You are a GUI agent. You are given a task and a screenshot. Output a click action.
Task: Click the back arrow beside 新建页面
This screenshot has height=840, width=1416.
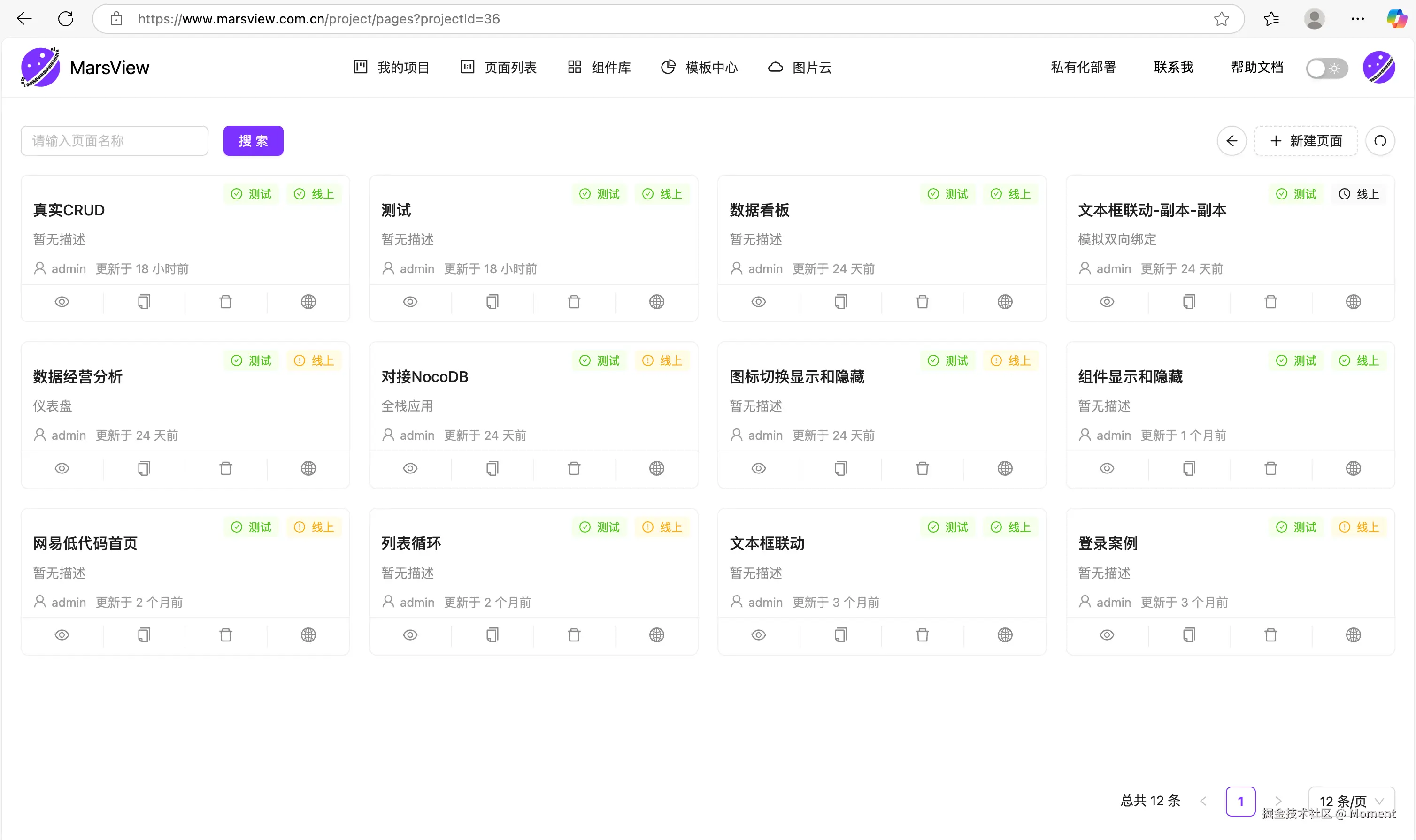point(1231,141)
